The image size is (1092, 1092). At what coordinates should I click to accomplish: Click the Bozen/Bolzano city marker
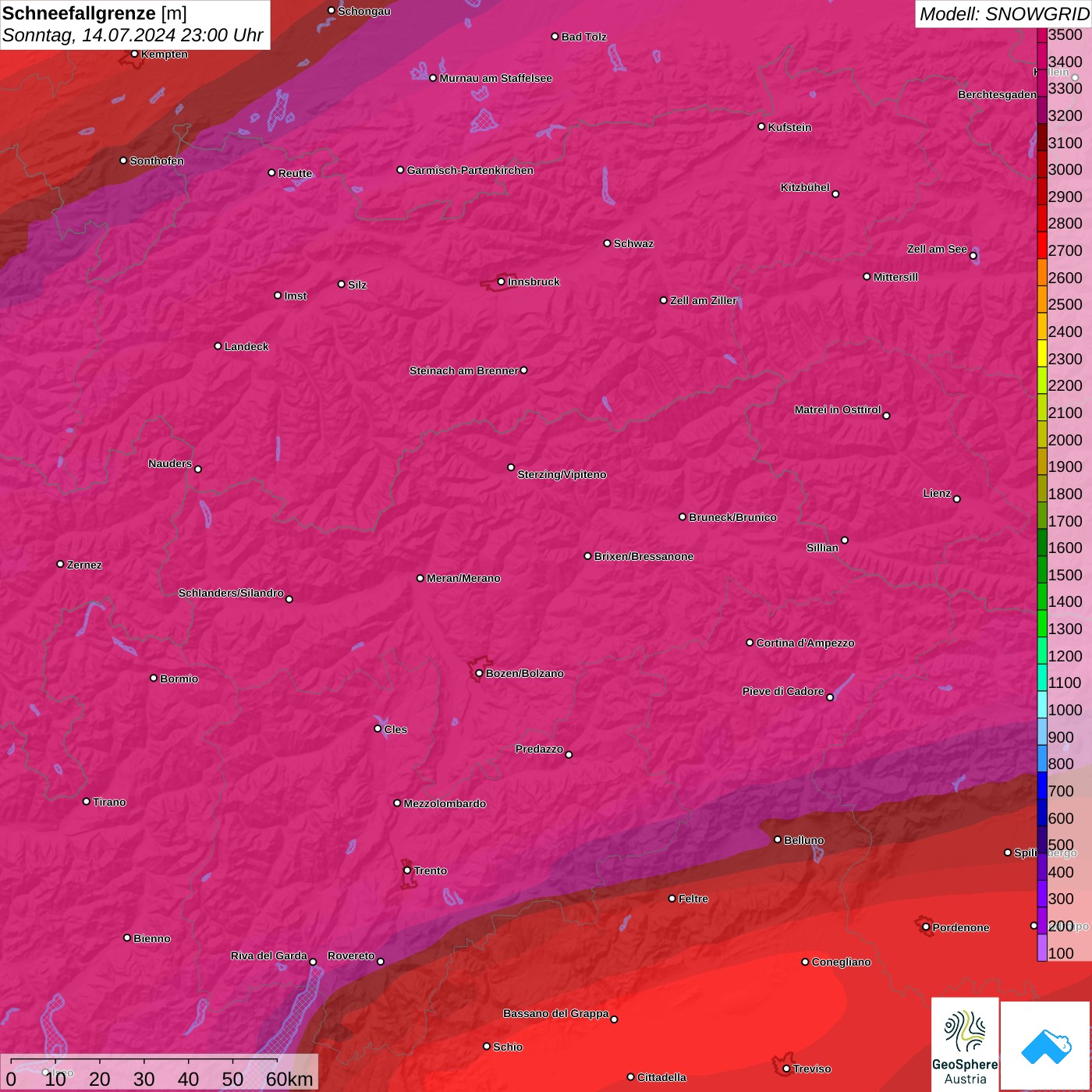click(x=479, y=673)
